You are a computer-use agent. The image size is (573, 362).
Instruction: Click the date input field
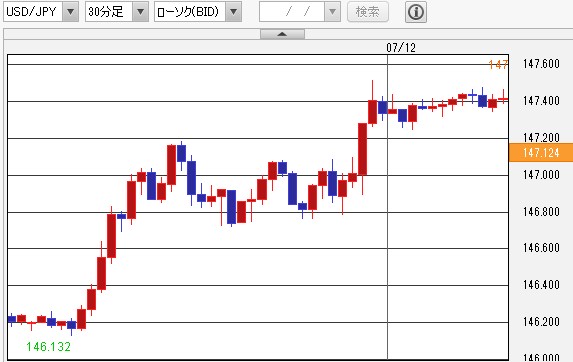[x=292, y=12]
